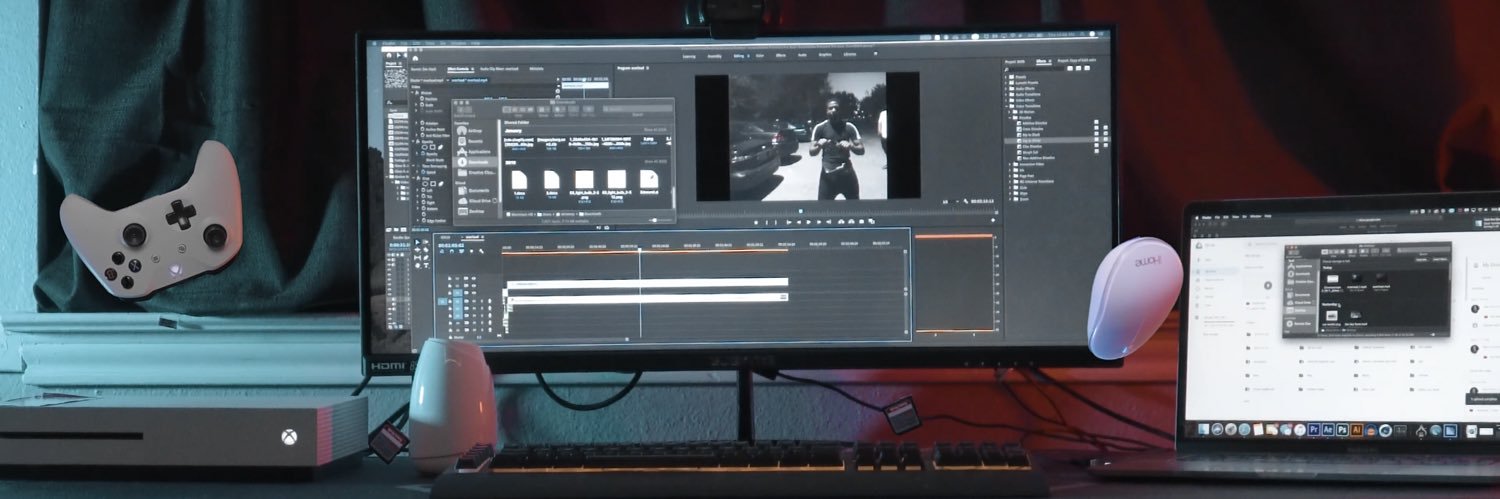
Task: Toggle Snap in the timeline header
Action: [452, 251]
